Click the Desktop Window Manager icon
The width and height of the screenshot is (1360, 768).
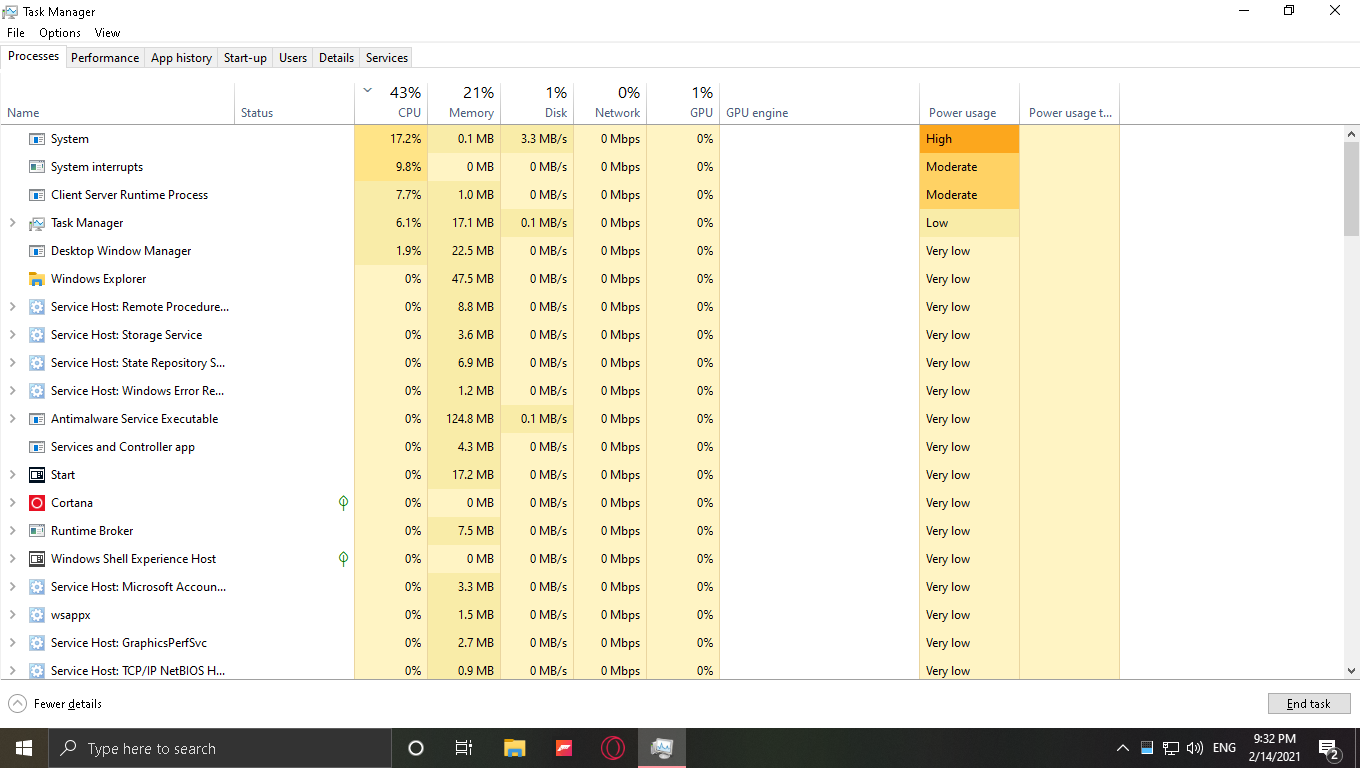point(37,251)
